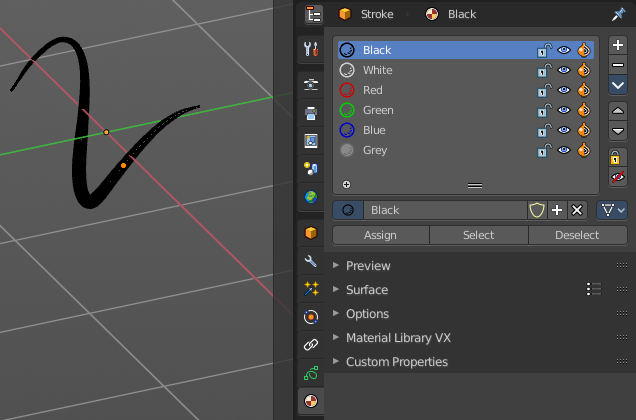Screen dimensions: 636x420
Task: Lock all unselected materials
Action: 618,157
